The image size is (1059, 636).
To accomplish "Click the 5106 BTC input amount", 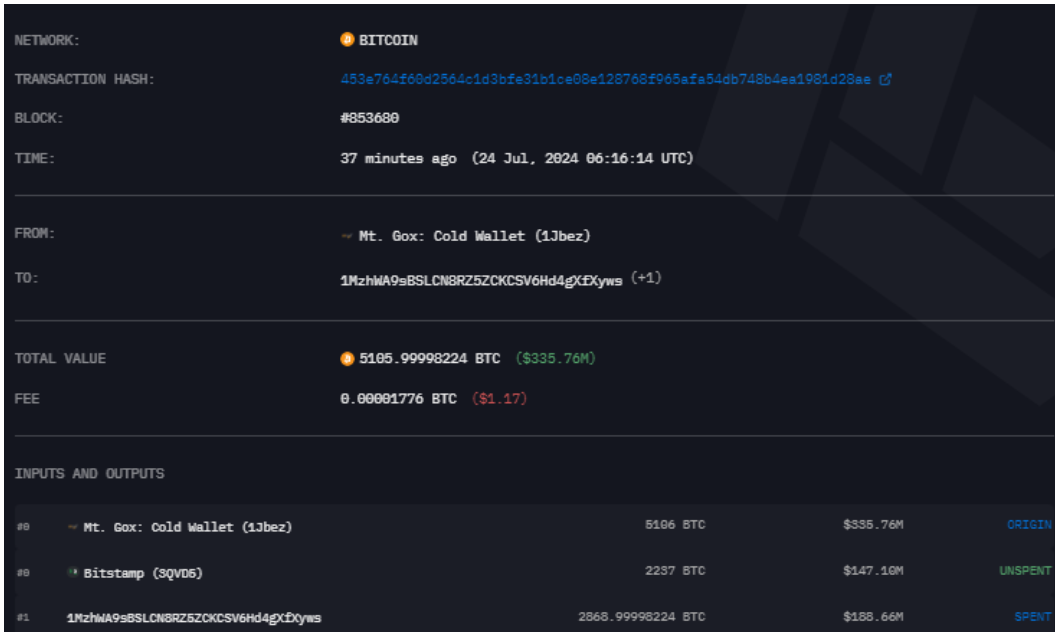I will click(x=675, y=525).
